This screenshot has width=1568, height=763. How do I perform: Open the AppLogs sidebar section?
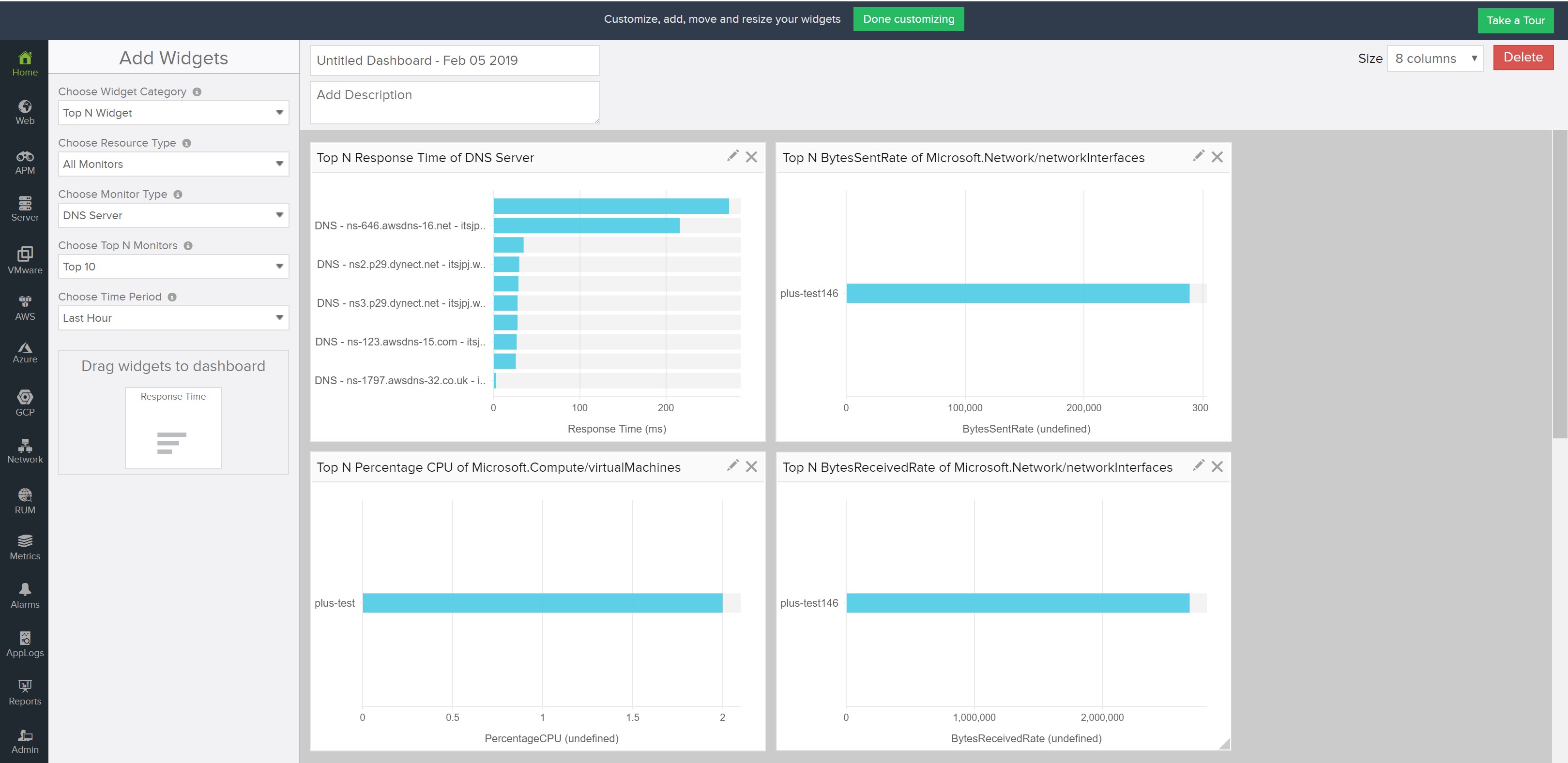[x=25, y=644]
